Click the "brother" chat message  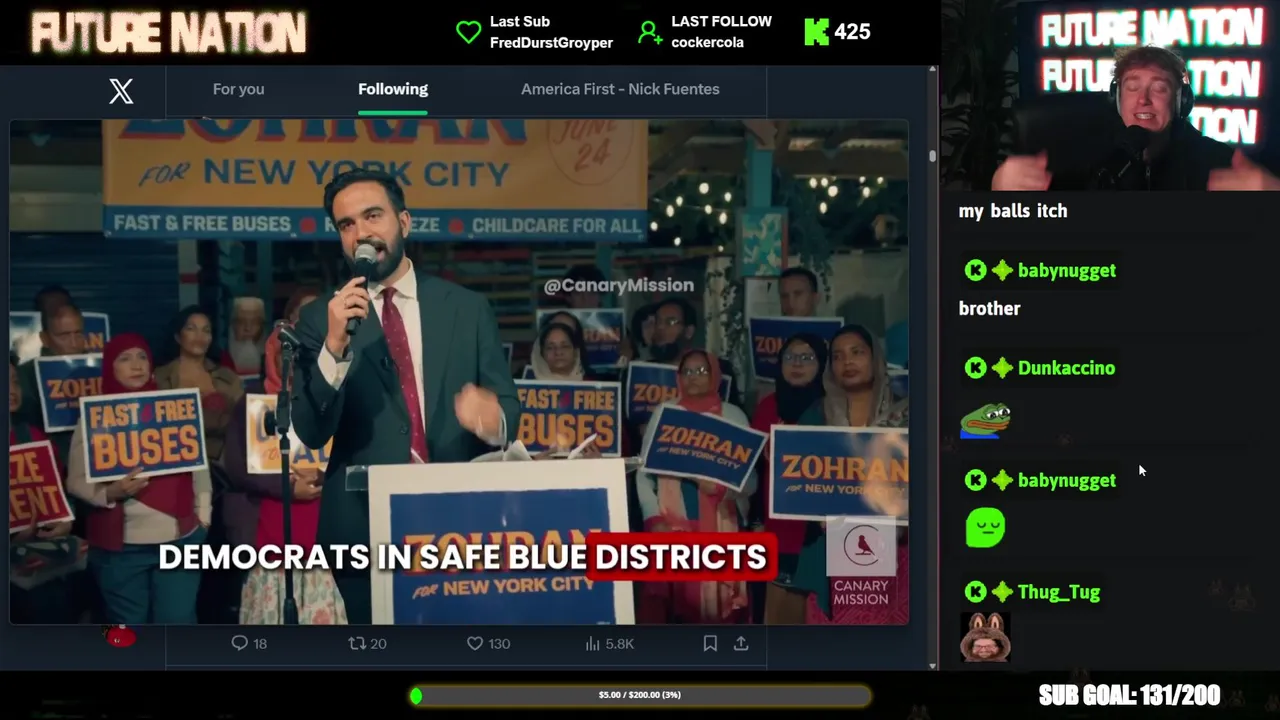pos(990,308)
